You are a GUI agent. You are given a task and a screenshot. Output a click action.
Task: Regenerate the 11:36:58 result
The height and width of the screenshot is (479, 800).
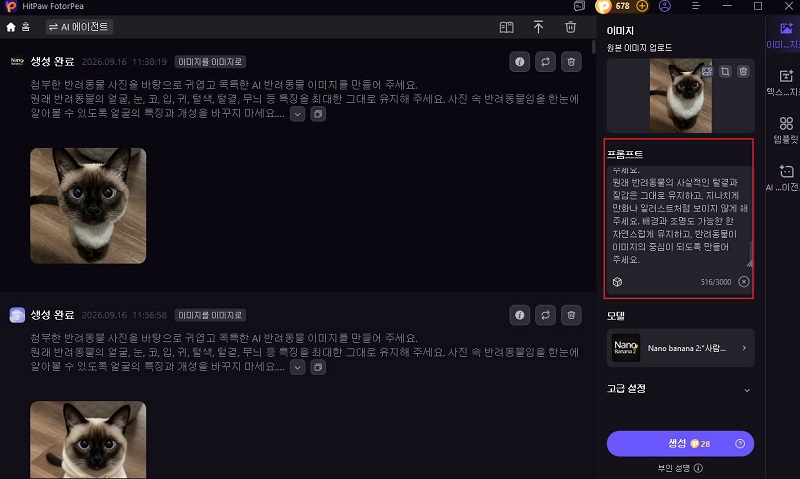click(545, 315)
